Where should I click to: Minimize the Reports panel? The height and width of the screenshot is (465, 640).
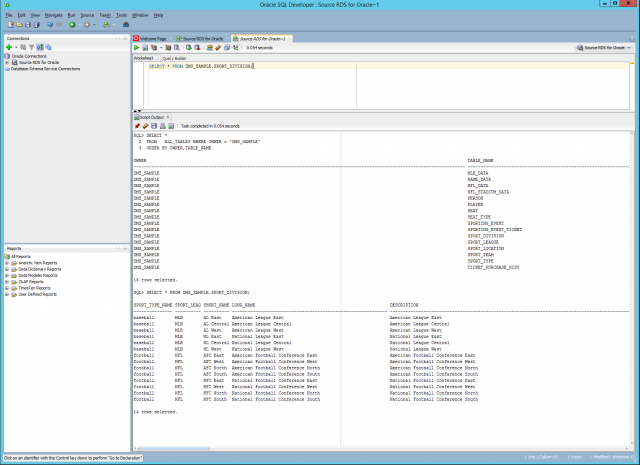(x=125, y=248)
